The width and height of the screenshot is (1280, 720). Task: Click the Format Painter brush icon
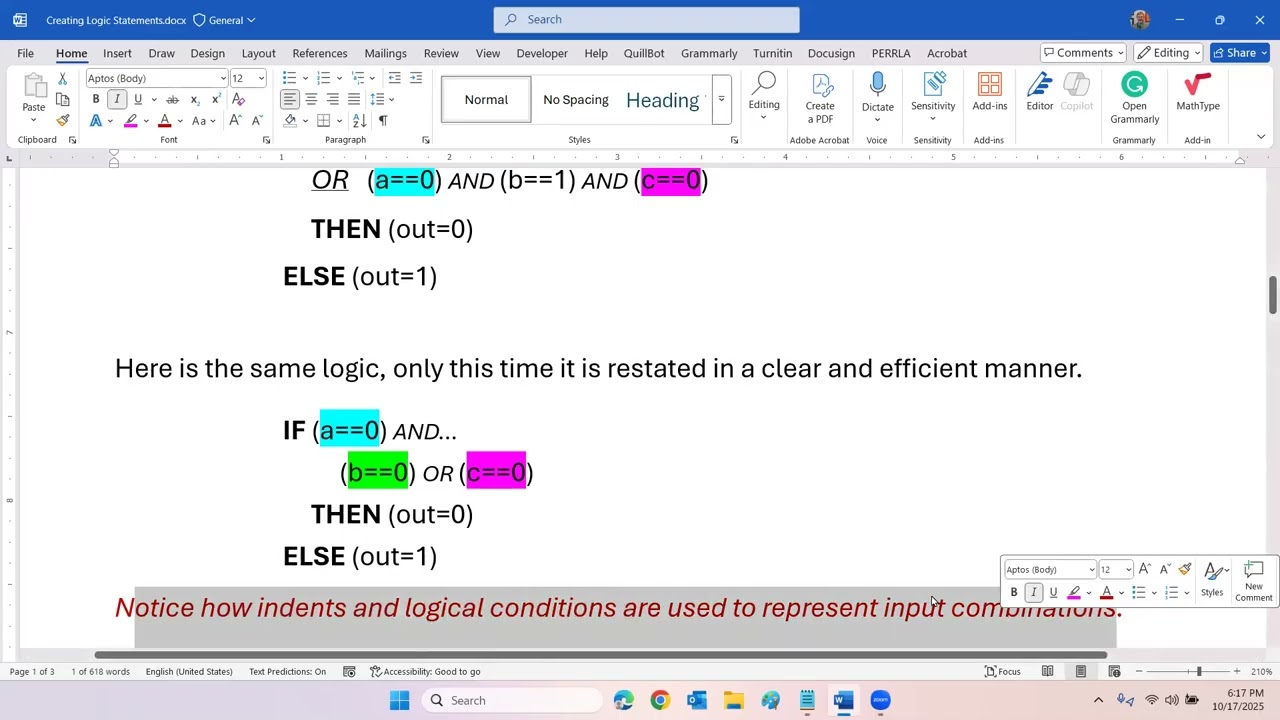[63, 120]
